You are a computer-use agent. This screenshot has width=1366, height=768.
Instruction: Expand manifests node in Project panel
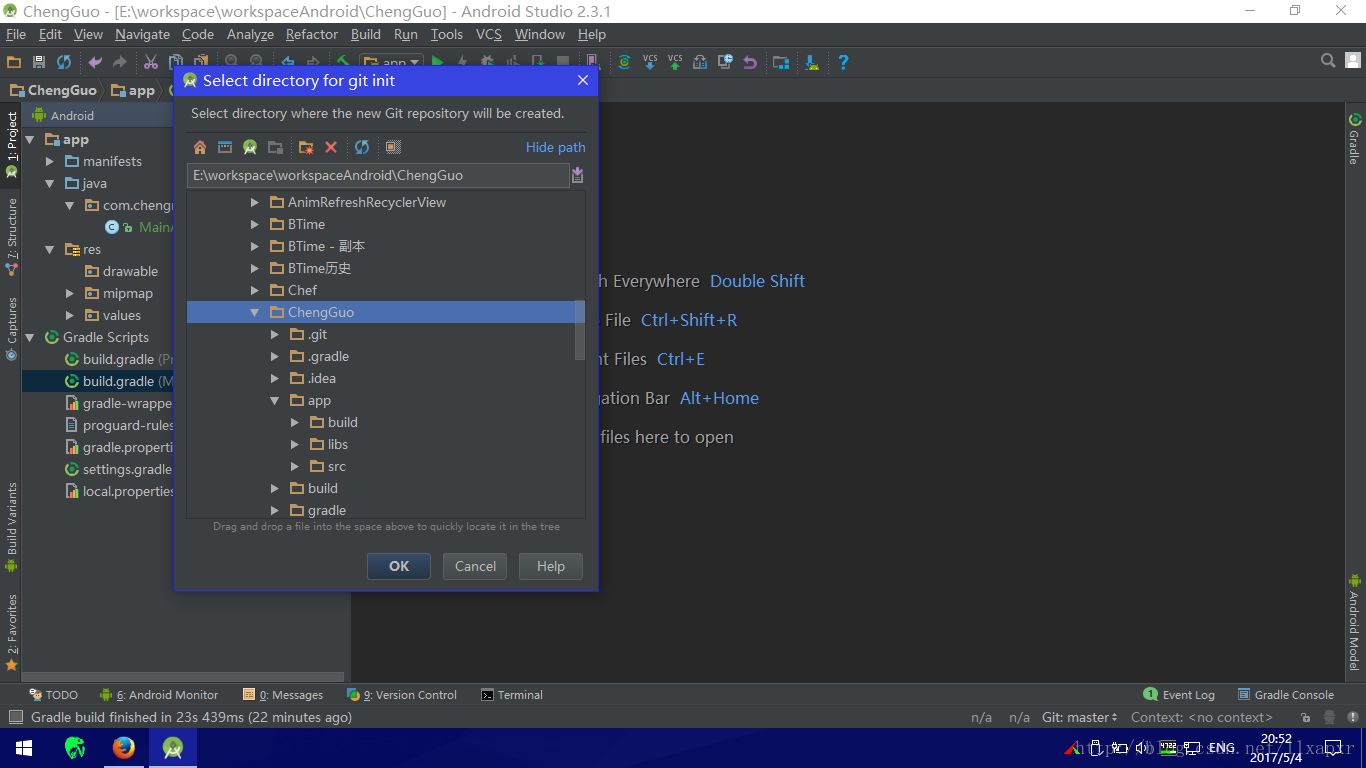pyautogui.click(x=50, y=161)
